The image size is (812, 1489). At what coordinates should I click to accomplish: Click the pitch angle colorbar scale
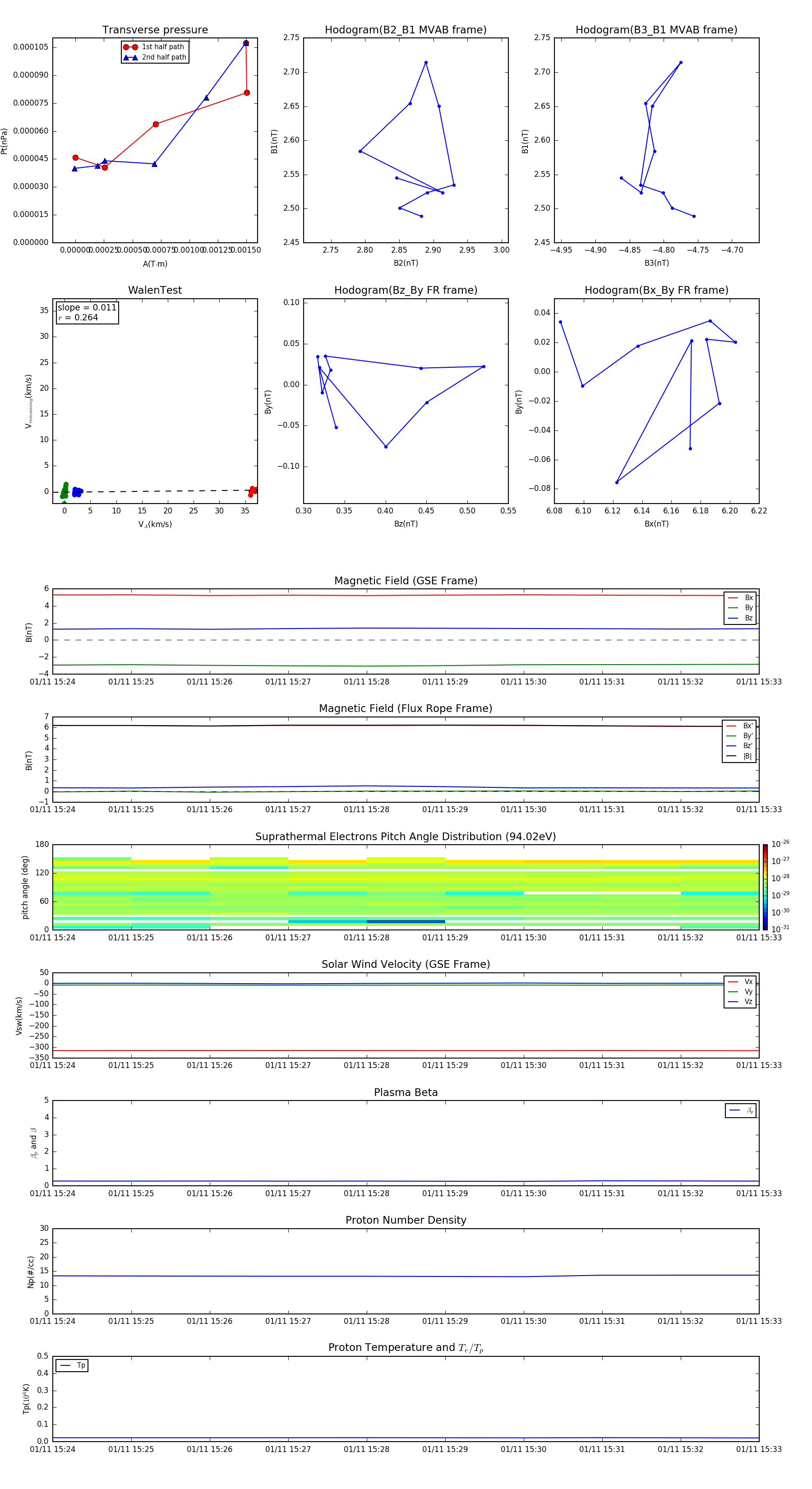coord(765,887)
